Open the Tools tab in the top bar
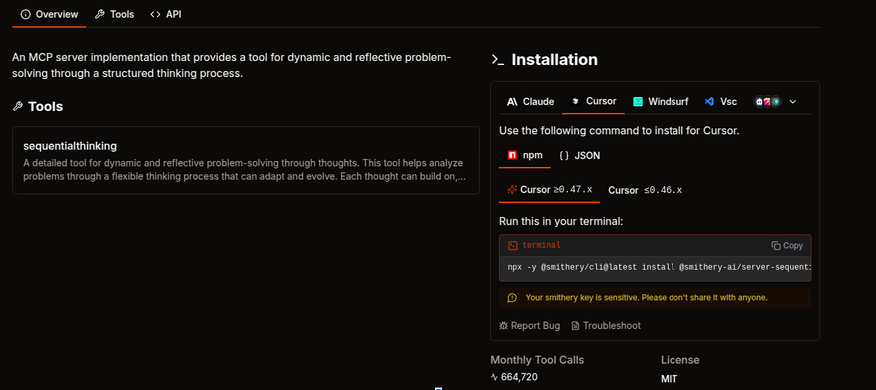This screenshot has width=876, height=390. point(115,15)
